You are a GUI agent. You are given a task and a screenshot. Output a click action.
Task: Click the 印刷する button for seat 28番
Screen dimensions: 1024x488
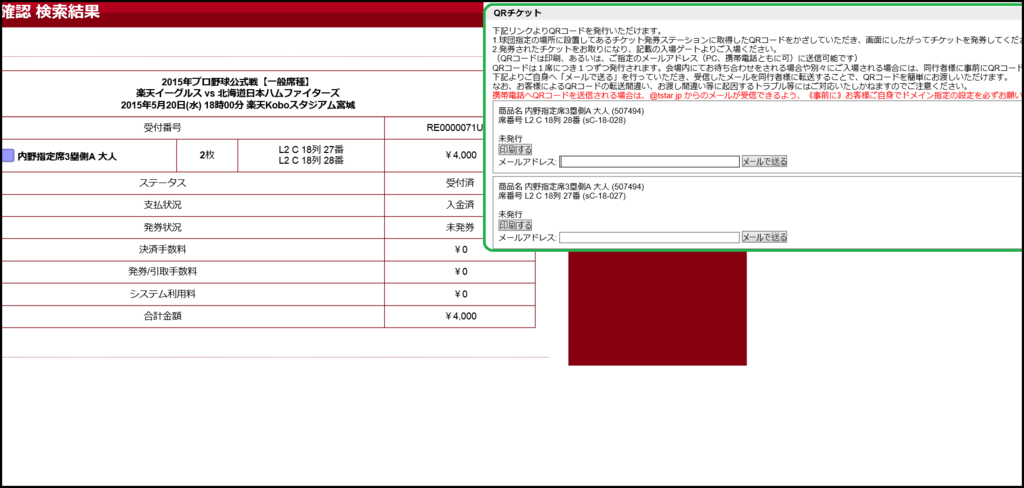[515, 149]
